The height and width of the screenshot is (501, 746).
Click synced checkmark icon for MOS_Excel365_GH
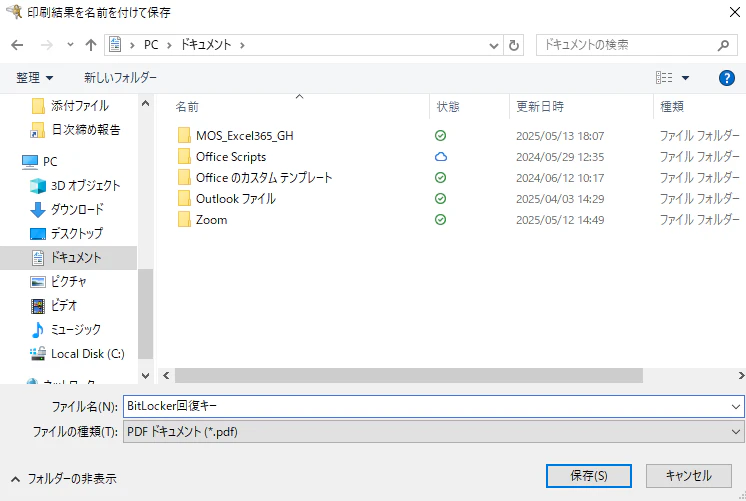click(x=441, y=136)
